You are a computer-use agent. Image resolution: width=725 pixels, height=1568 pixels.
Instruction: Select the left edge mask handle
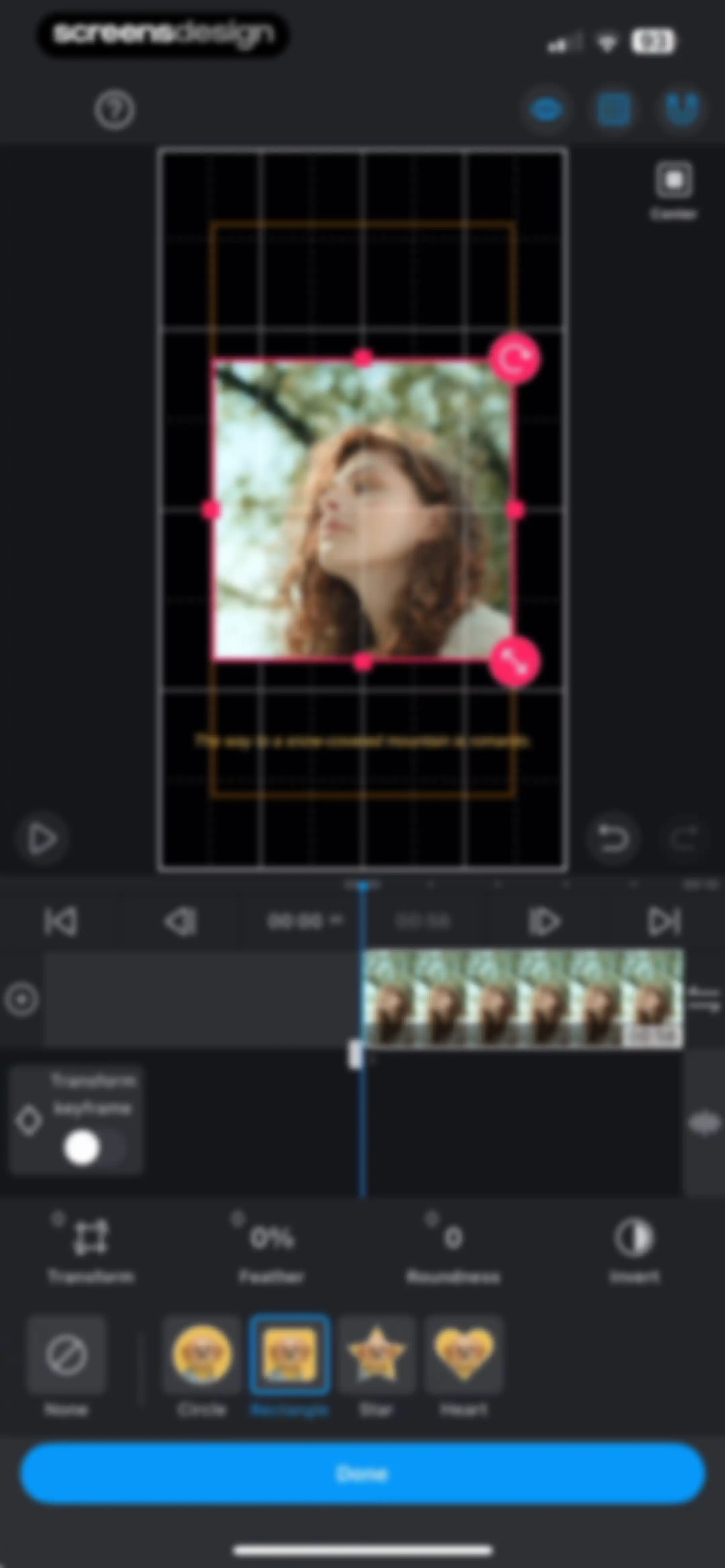[211, 510]
